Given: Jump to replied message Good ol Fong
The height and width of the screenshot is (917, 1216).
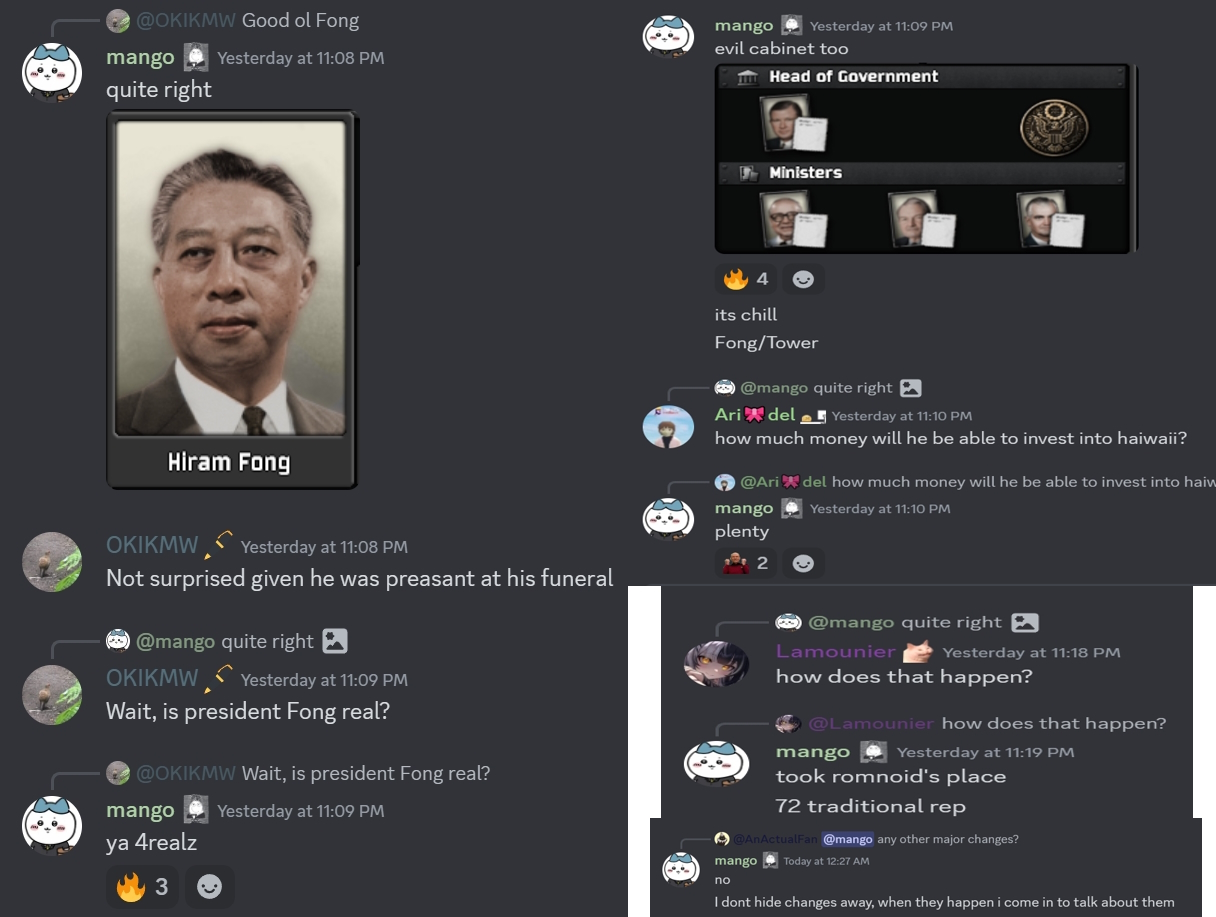Looking at the screenshot, I should pyautogui.click(x=300, y=20).
